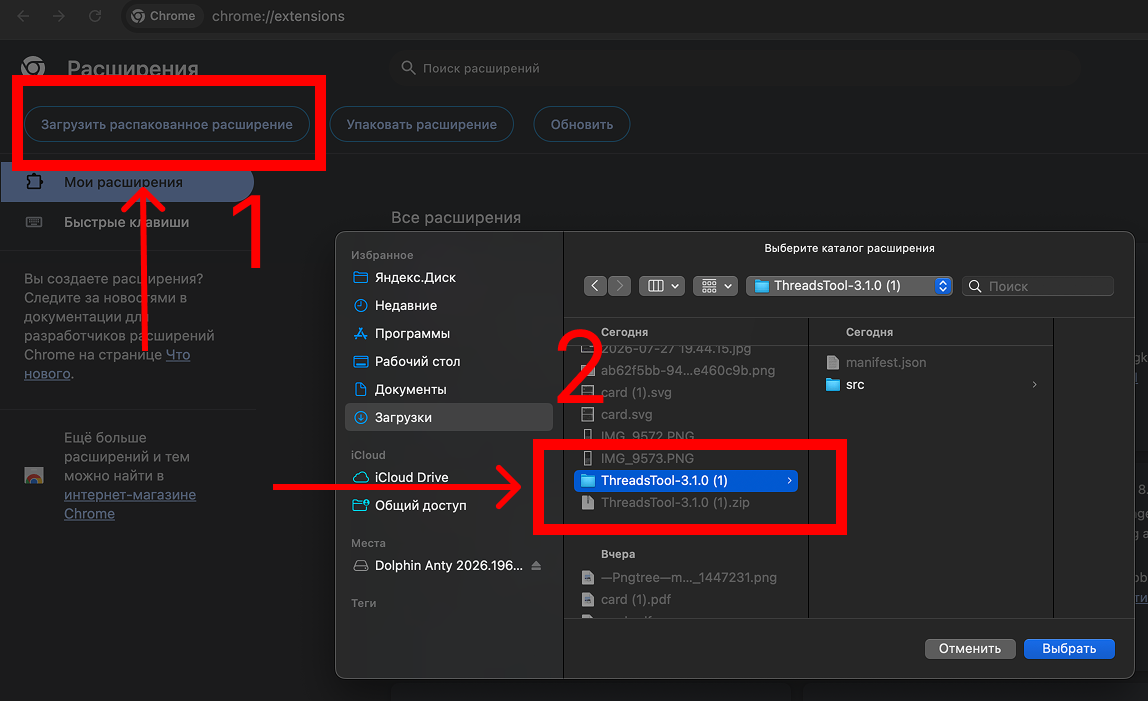Image resolution: width=1148 pixels, height=701 pixels.
Task: Reload the page with browser refresh icon
Action: click(94, 15)
